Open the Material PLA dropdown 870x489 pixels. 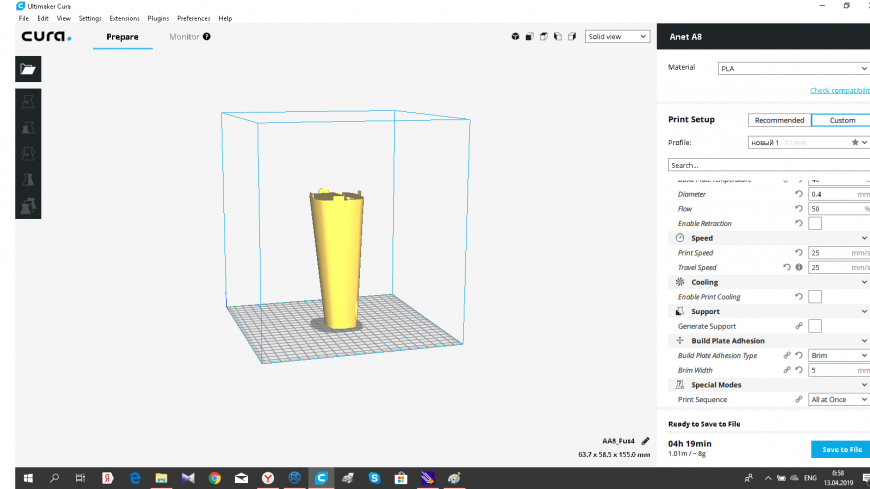[793, 69]
